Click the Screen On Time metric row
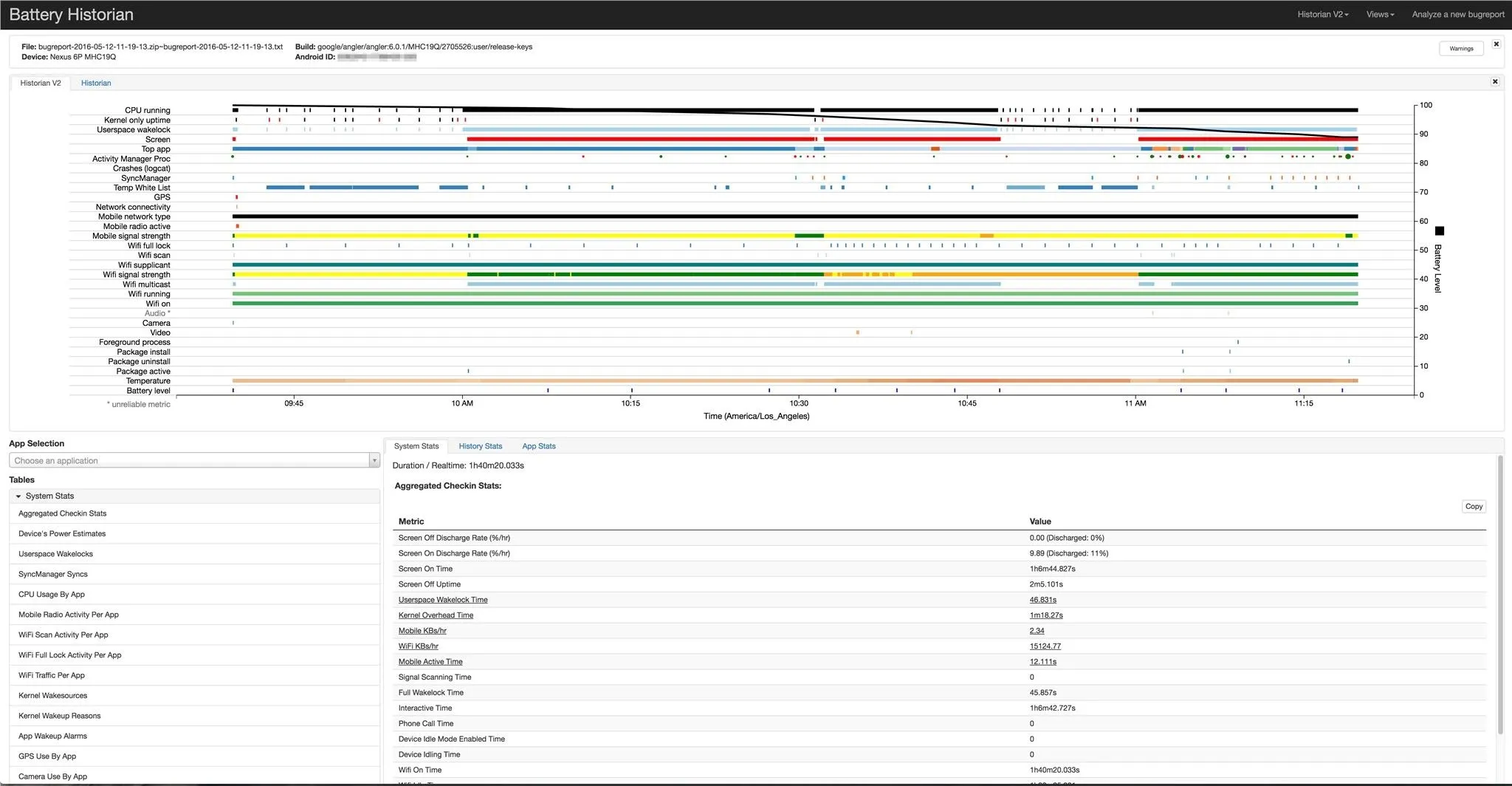 (x=939, y=569)
